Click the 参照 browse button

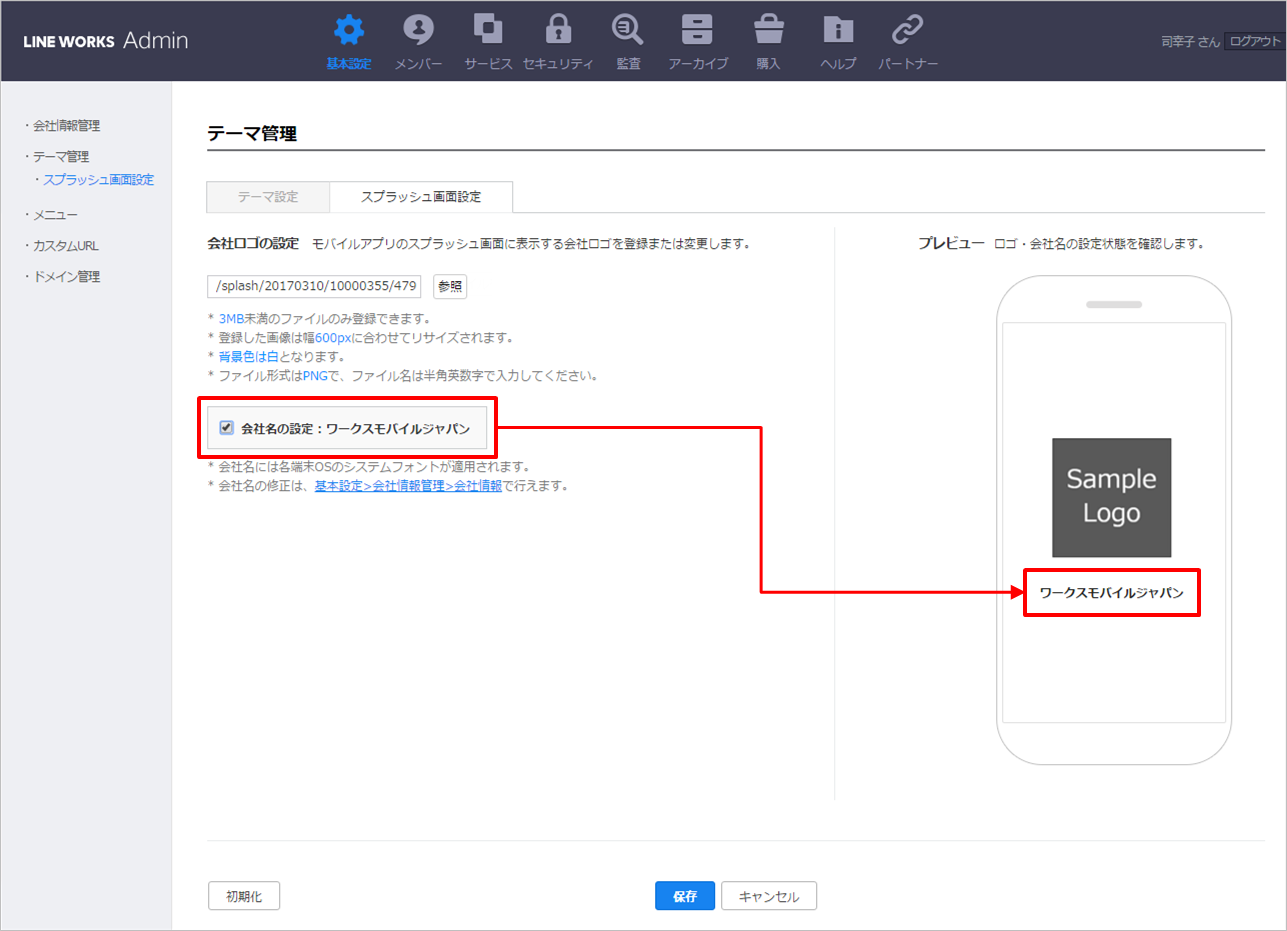pos(450,286)
